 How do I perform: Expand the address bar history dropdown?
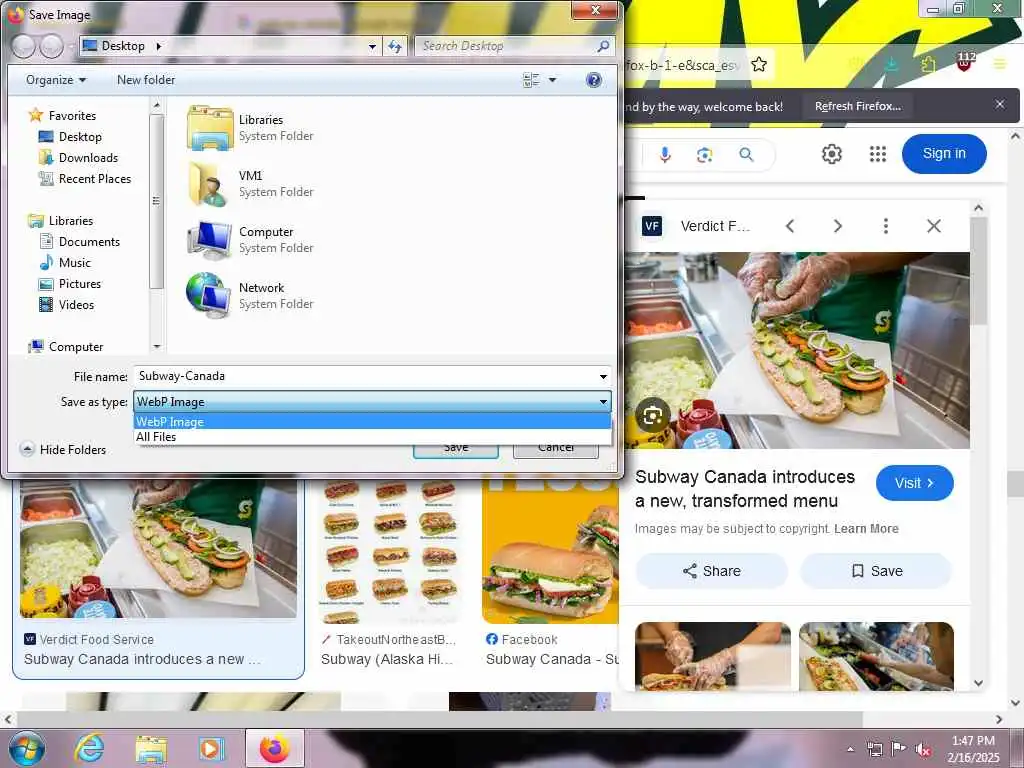[x=372, y=46]
